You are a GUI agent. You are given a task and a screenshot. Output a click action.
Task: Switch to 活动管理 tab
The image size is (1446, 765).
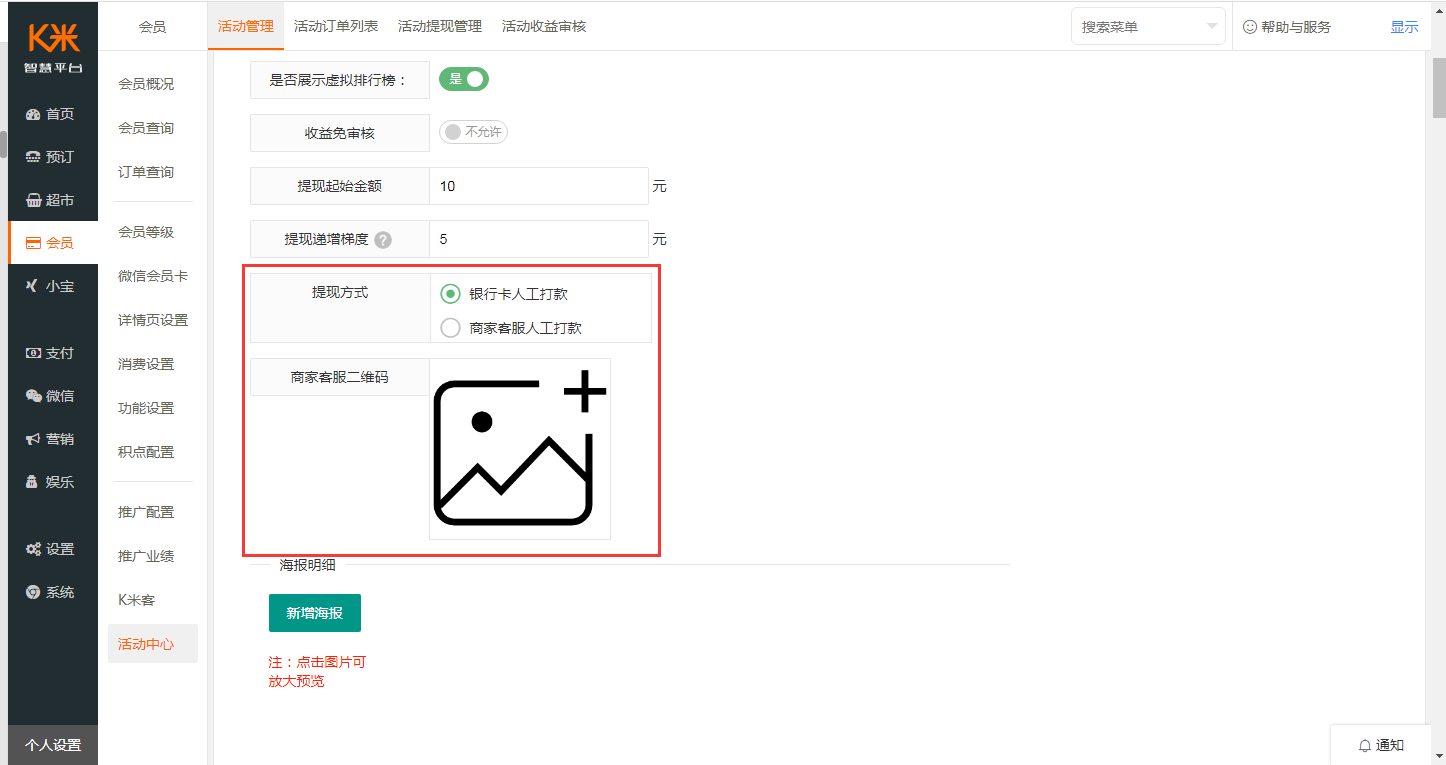pyautogui.click(x=246, y=26)
